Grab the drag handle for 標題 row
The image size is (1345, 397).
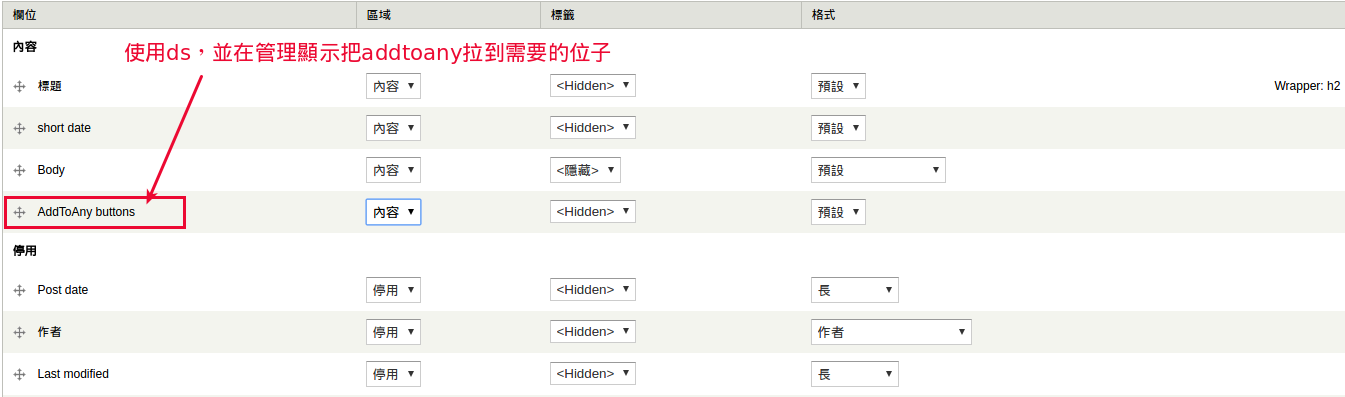[x=19, y=86]
